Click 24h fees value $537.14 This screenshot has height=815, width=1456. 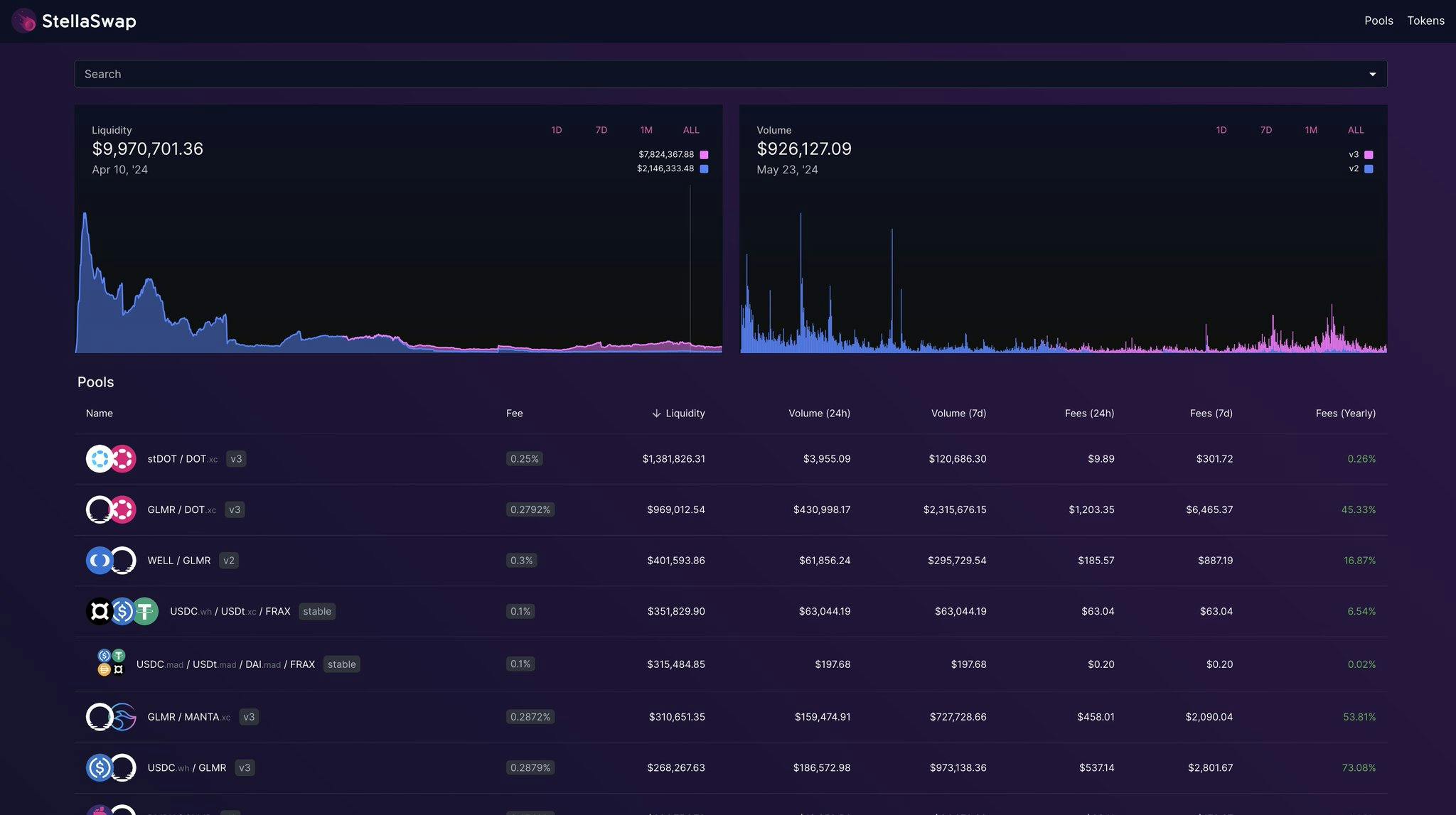tap(1097, 767)
